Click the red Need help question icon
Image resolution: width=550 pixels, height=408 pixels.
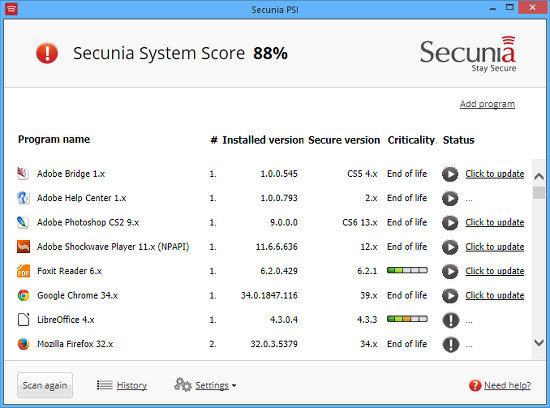coord(475,386)
